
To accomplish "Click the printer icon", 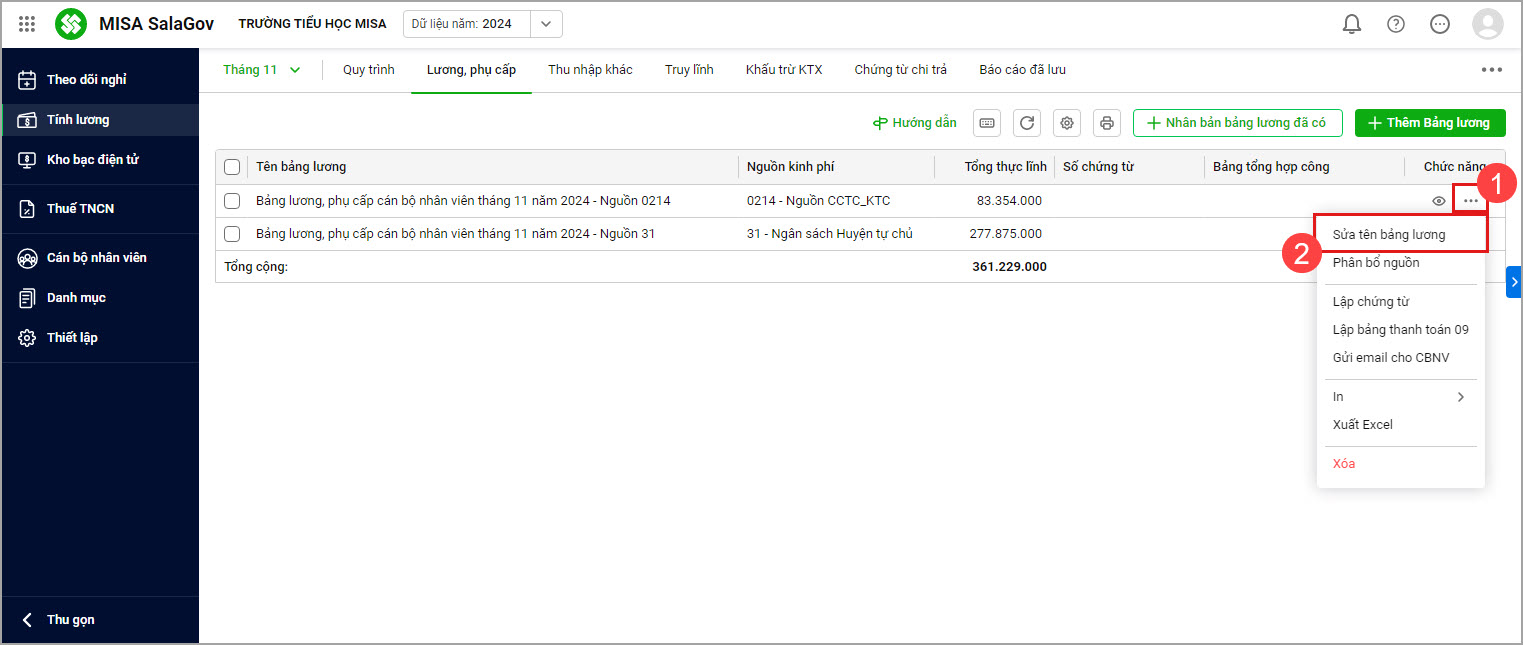I will pyautogui.click(x=1107, y=123).
